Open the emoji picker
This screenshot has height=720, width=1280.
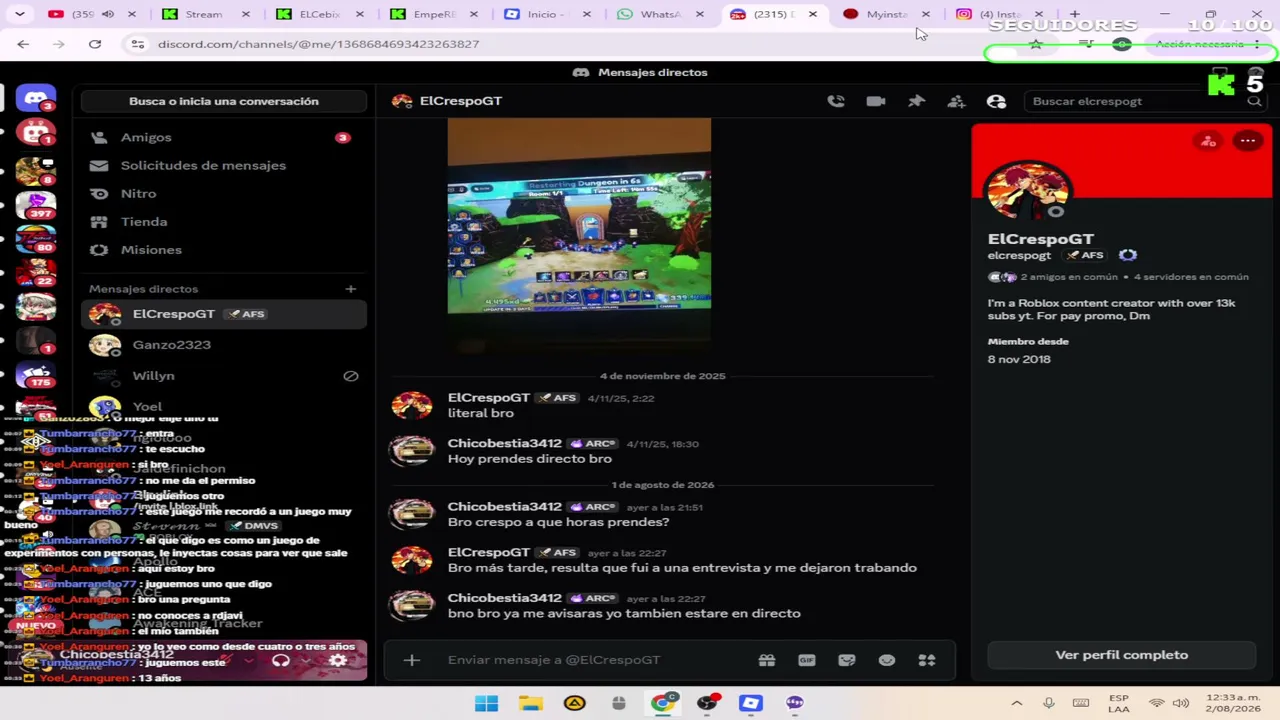coord(887,660)
